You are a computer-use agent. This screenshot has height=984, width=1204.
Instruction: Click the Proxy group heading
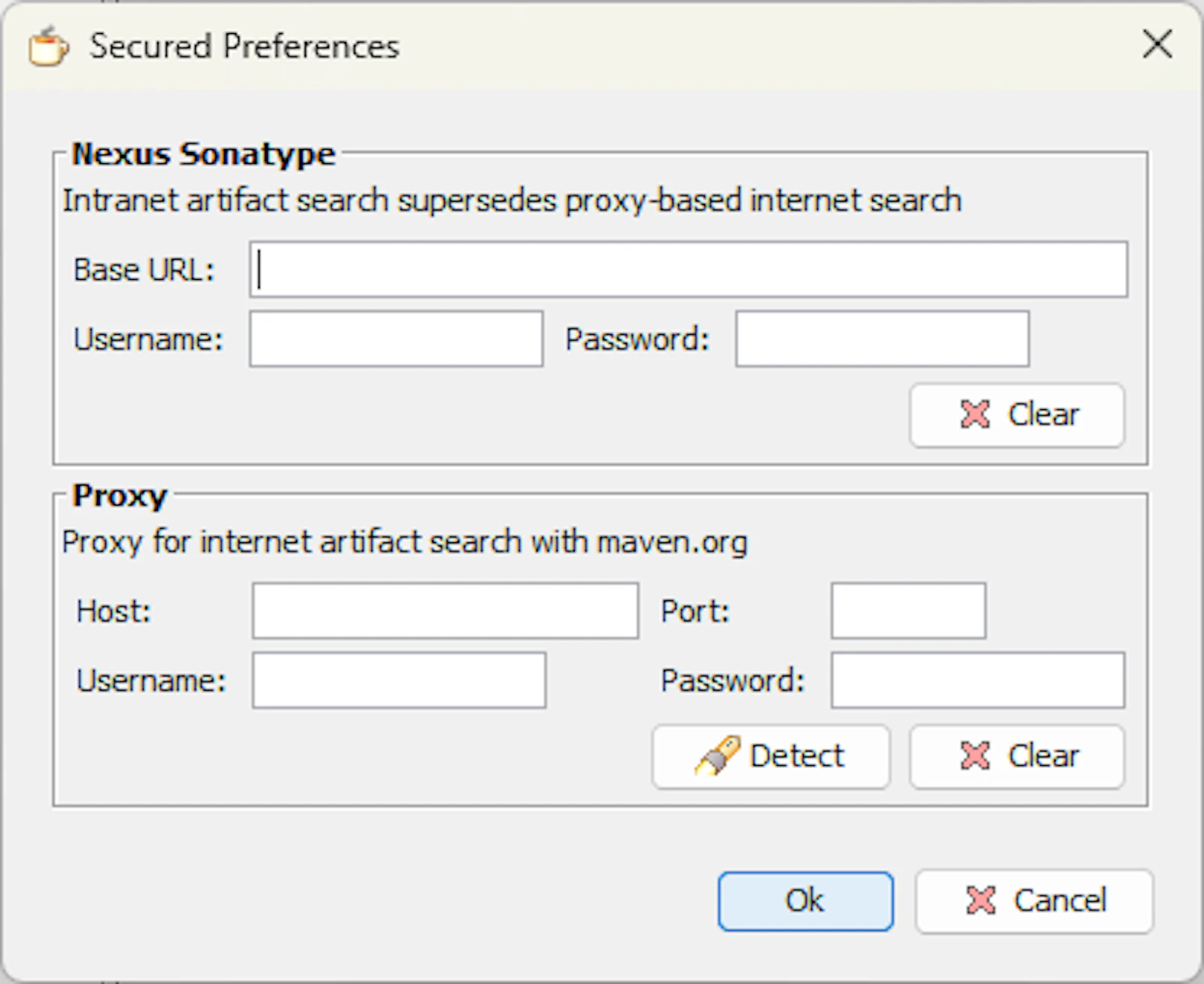coord(120,496)
